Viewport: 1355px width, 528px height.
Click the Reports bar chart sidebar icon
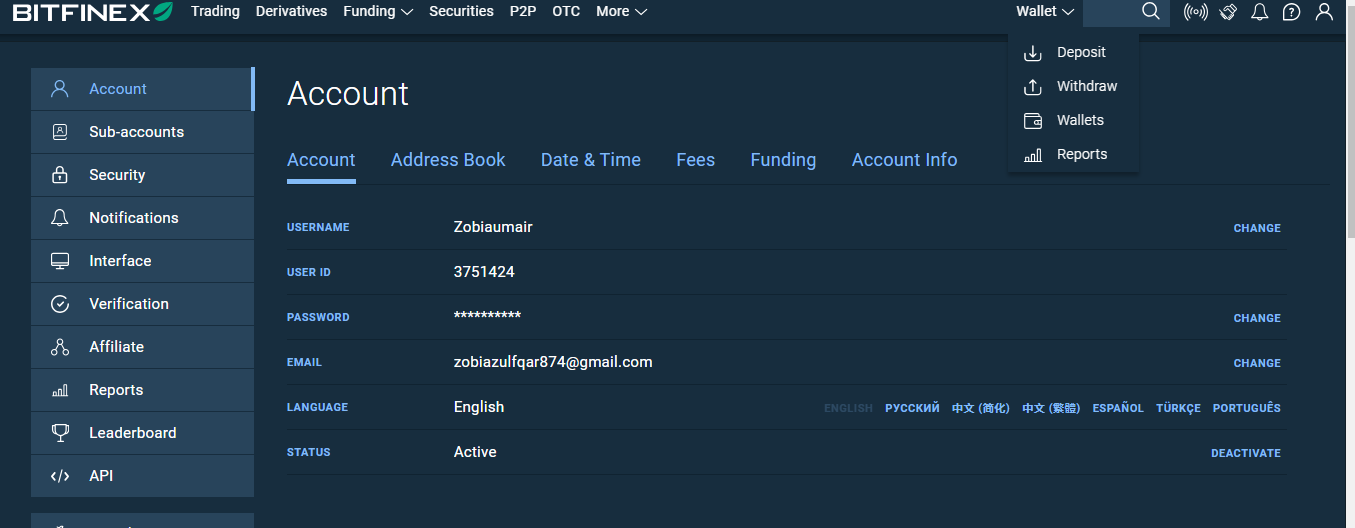pyautogui.click(x=60, y=390)
